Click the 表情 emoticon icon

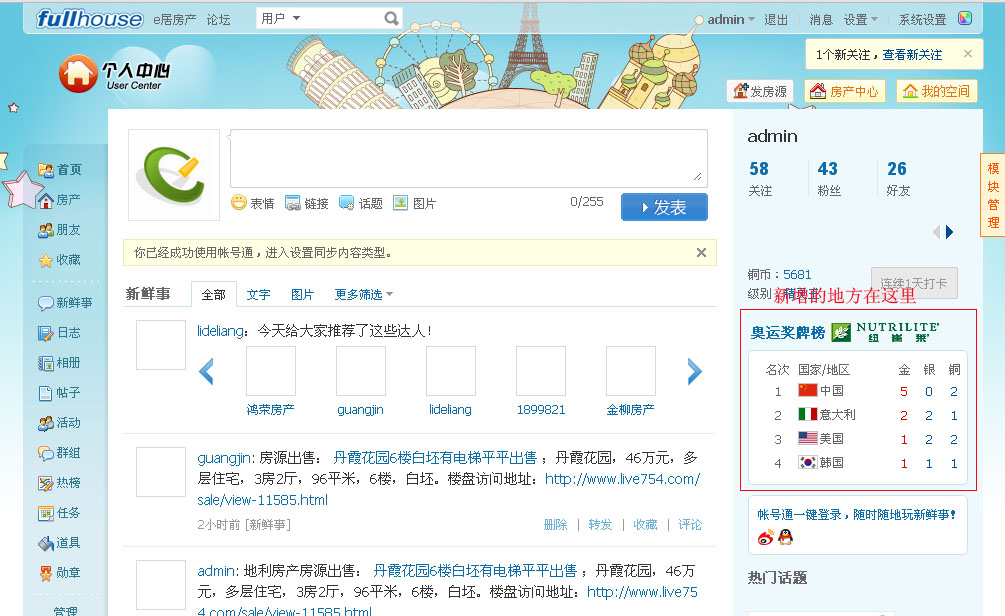coord(239,203)
